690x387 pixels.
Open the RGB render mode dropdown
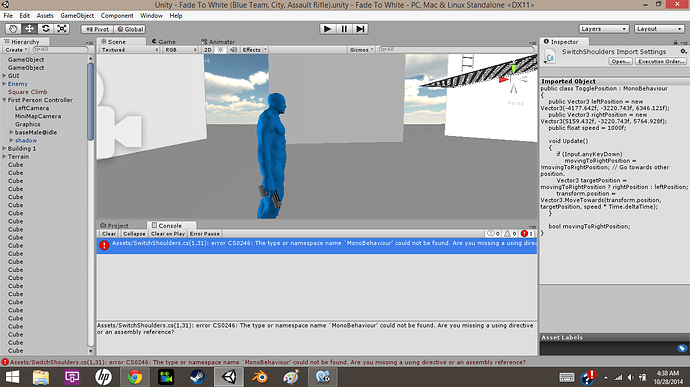coord(180,50)
